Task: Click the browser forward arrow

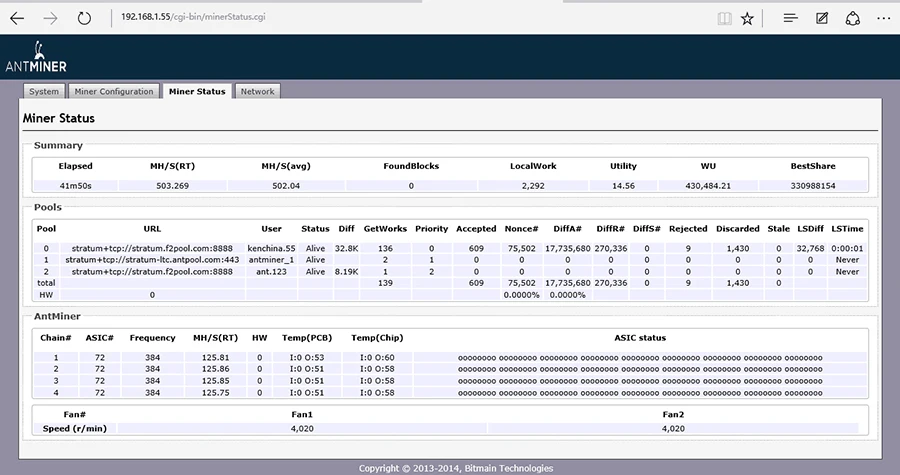Action: pos(51,18)
